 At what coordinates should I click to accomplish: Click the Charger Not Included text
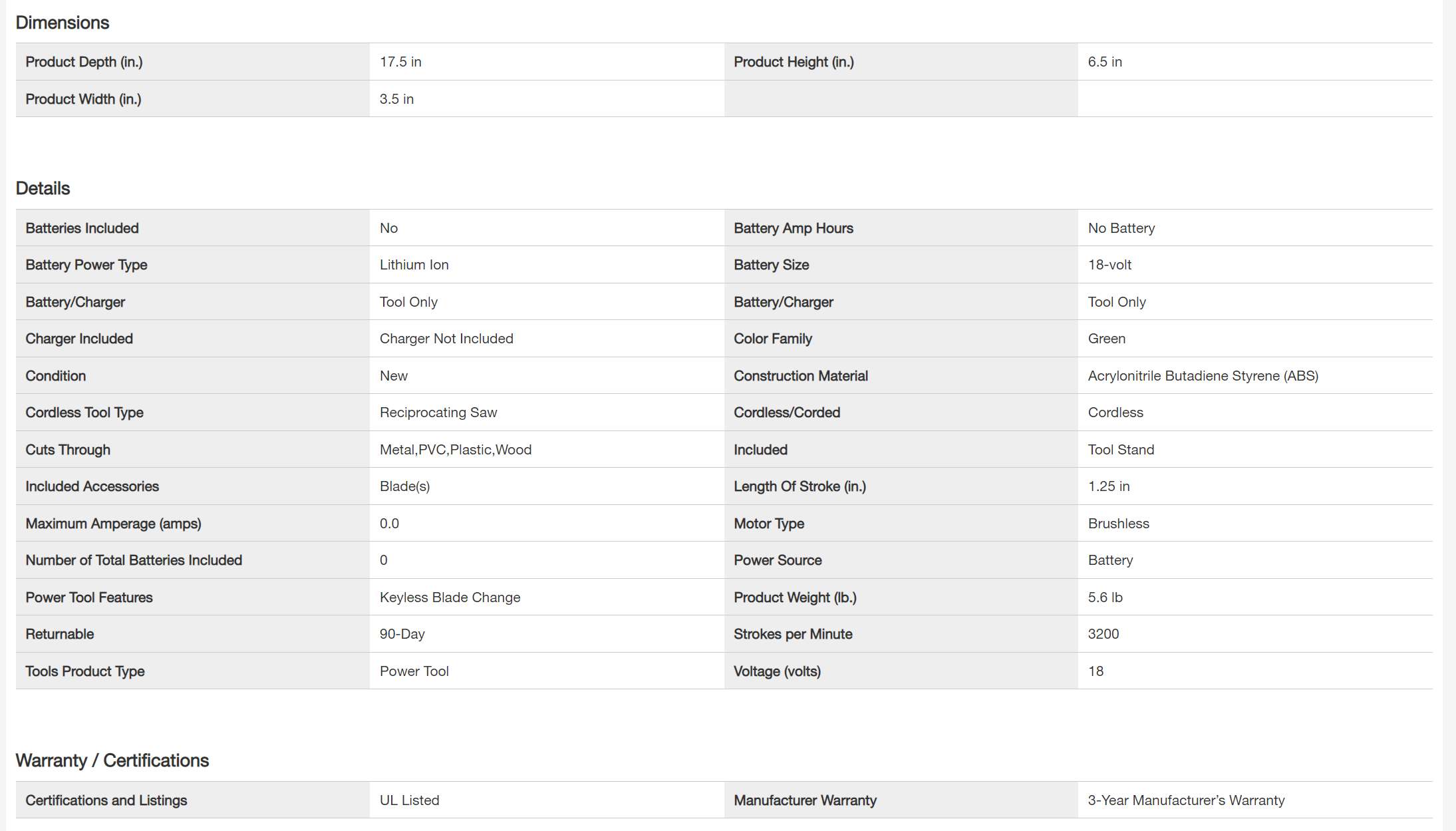click(446, 339)
